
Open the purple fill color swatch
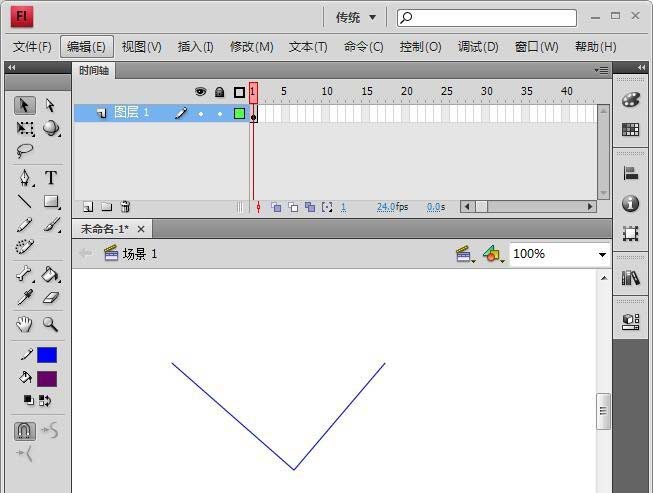47,379
